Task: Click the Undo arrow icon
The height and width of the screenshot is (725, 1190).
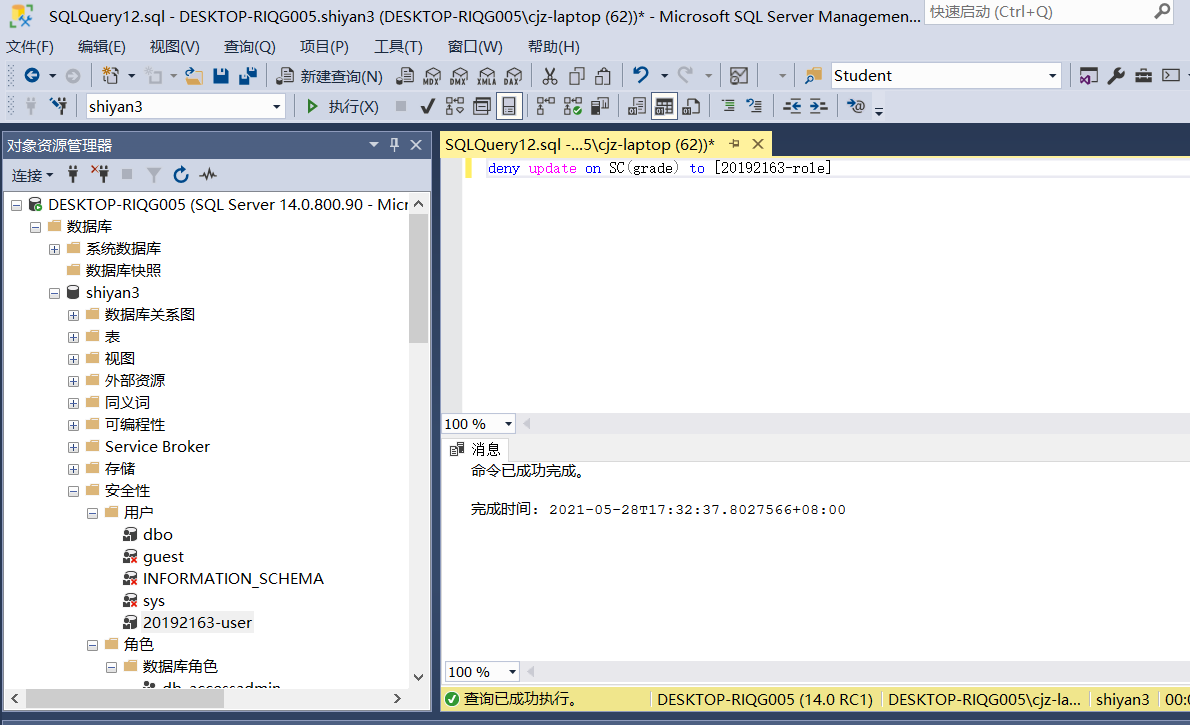Action: tap(641, 75)
